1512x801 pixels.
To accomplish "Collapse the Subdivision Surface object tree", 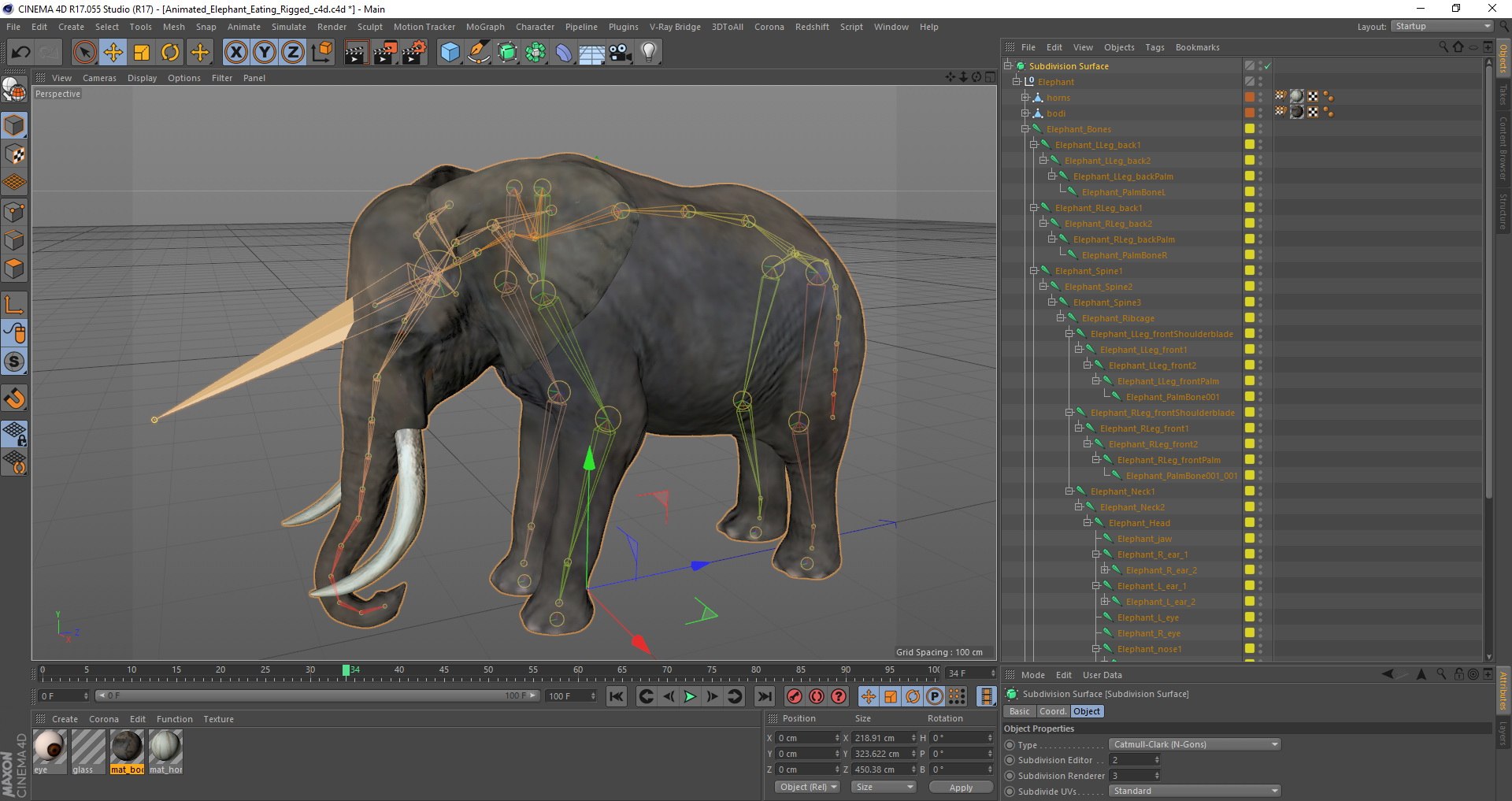I will pos(1007,66).
